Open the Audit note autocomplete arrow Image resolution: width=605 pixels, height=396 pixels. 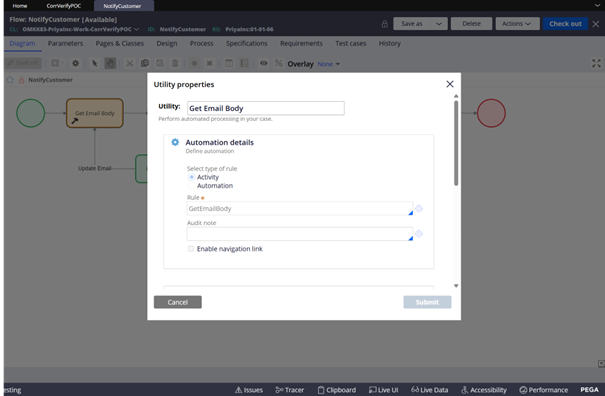411,238
